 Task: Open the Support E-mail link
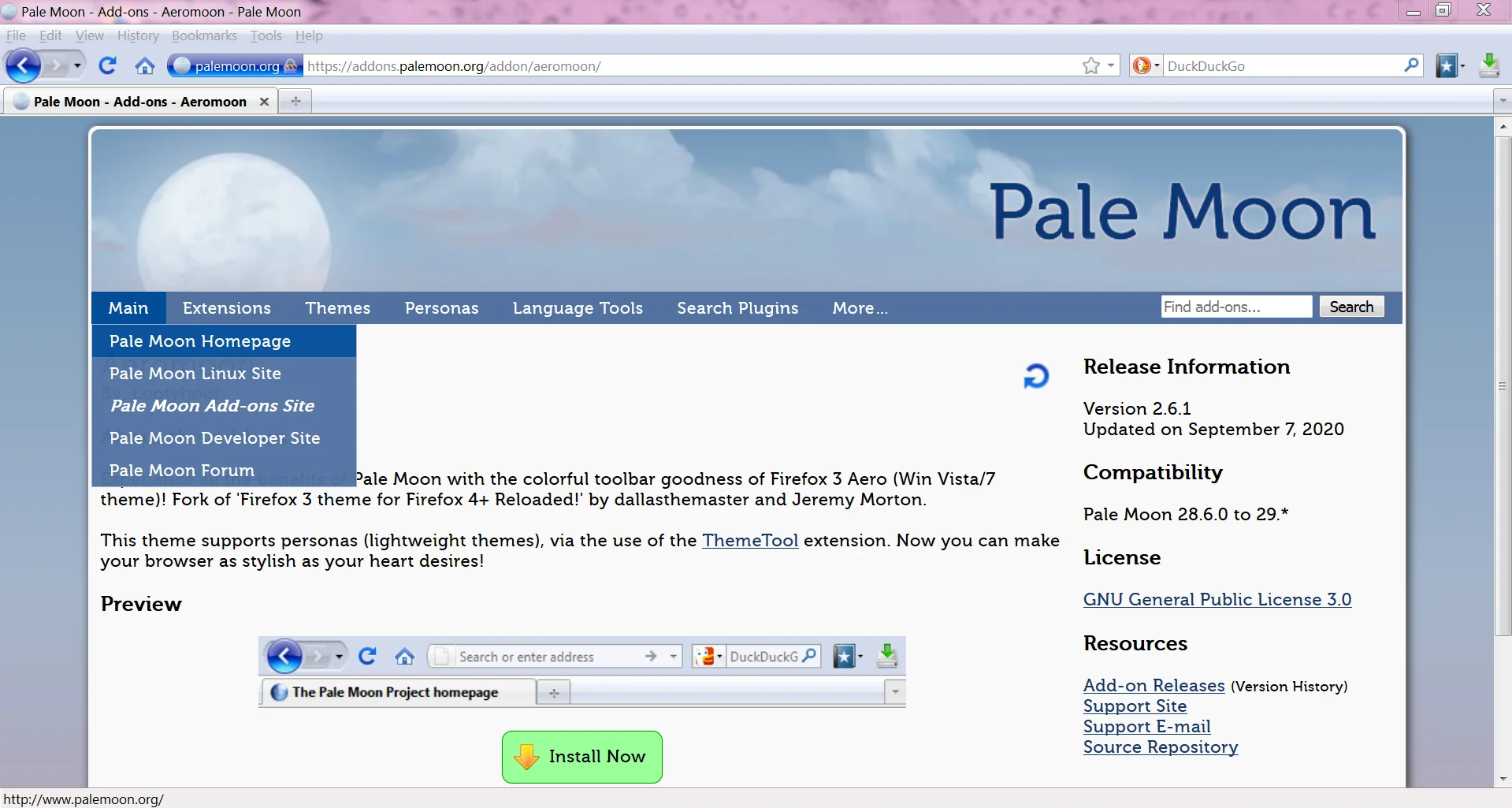tap(1147, 727)
